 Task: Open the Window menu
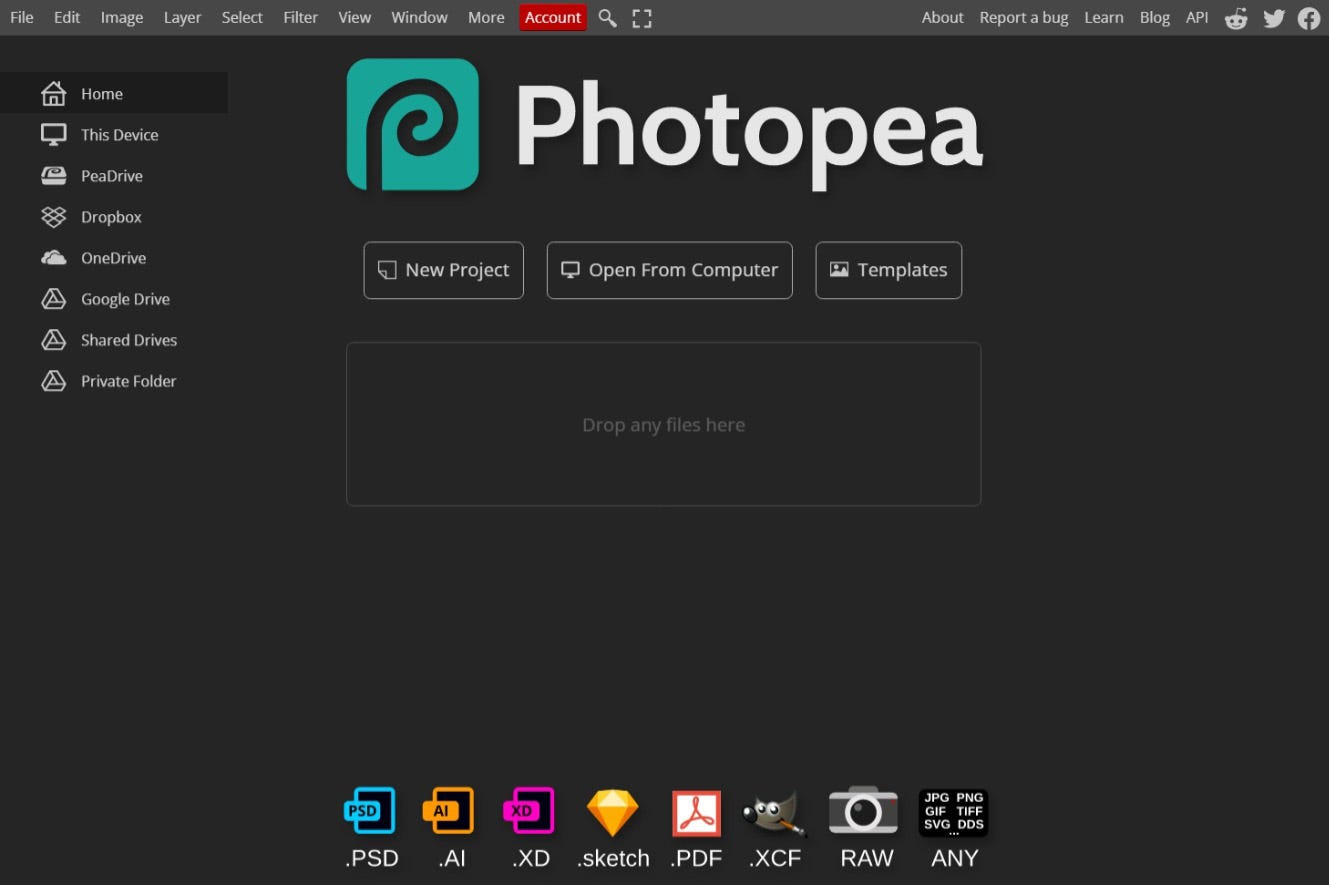coord(420,17)
